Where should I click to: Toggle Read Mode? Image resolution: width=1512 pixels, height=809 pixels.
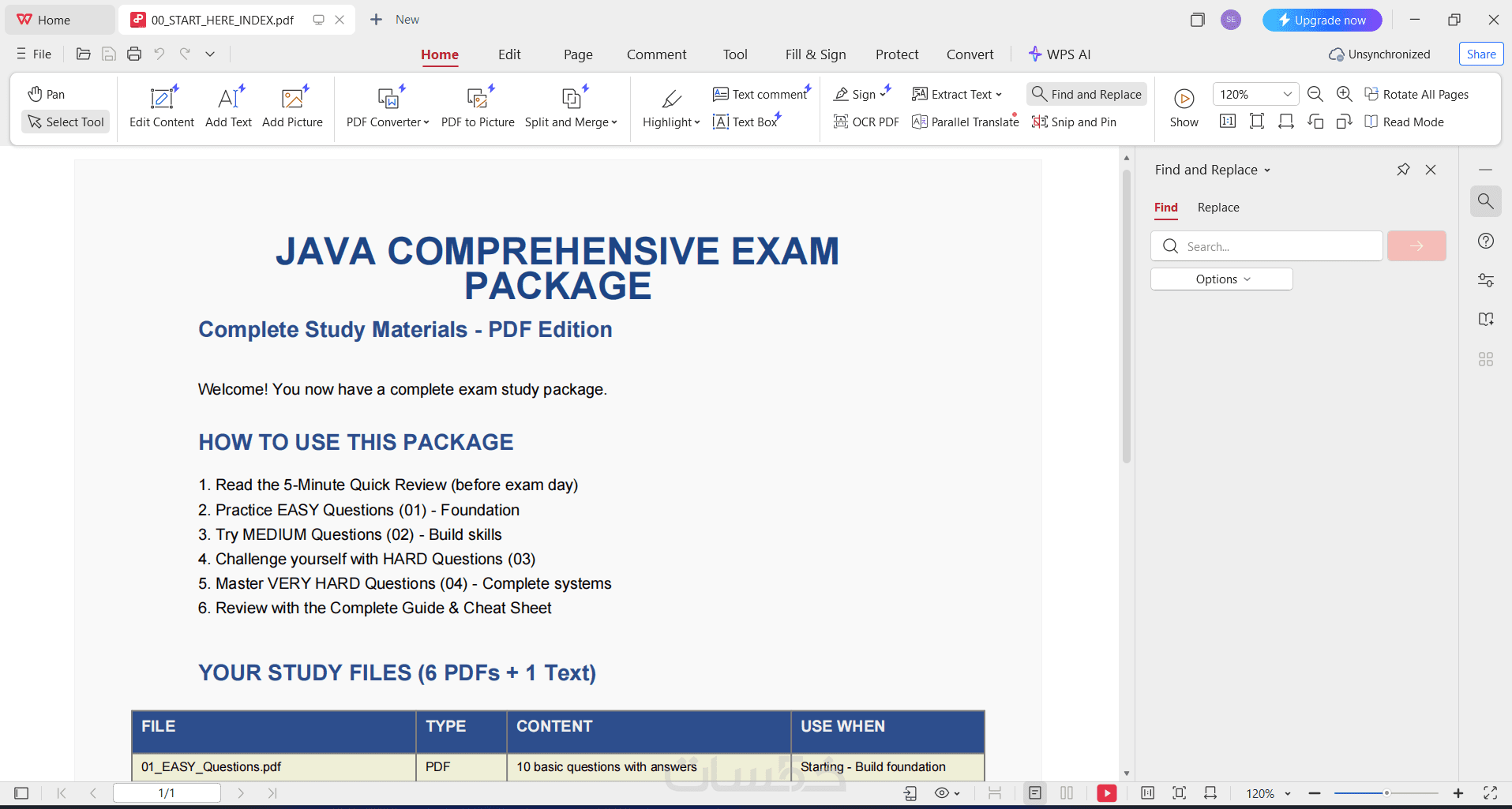(x=1405, y=122)
